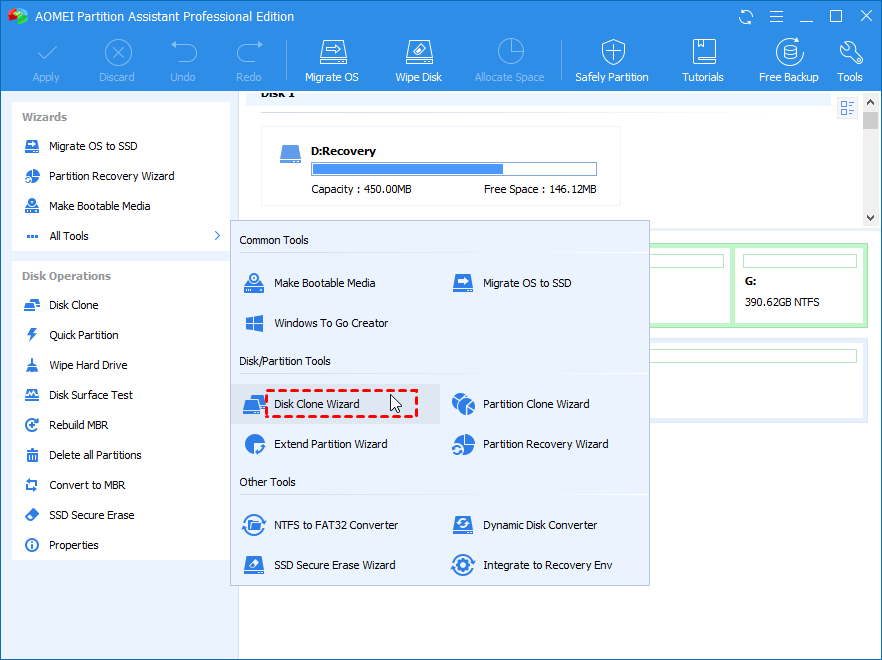The image size is (882, 660).
Task: Click the Undo arrow icon
Action: (x=183, y=52)
